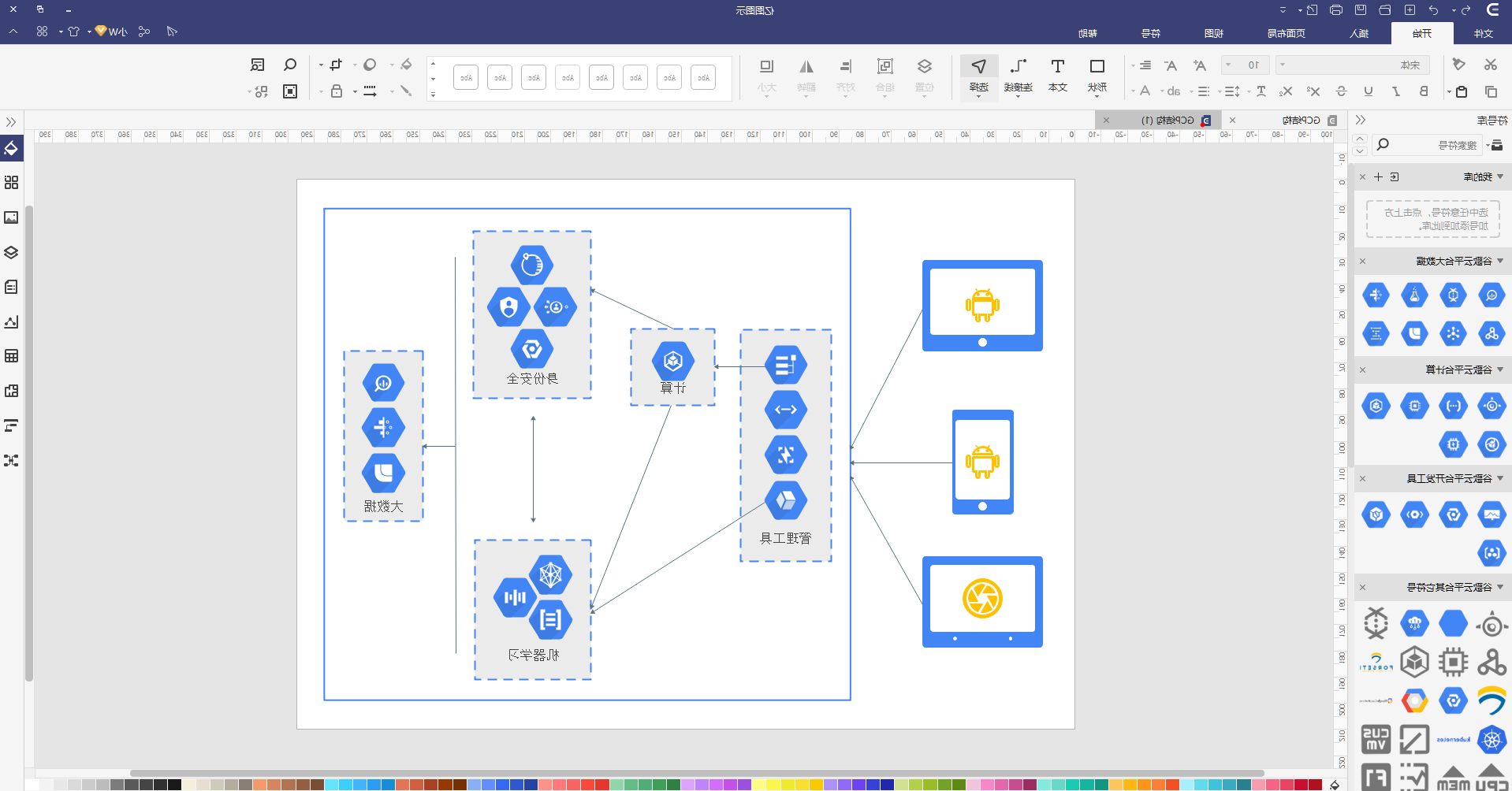Image resolution: width=1512 pixels, height=791 pixels.
Task: Open the image sidebar panel icon
Action: 11,217
